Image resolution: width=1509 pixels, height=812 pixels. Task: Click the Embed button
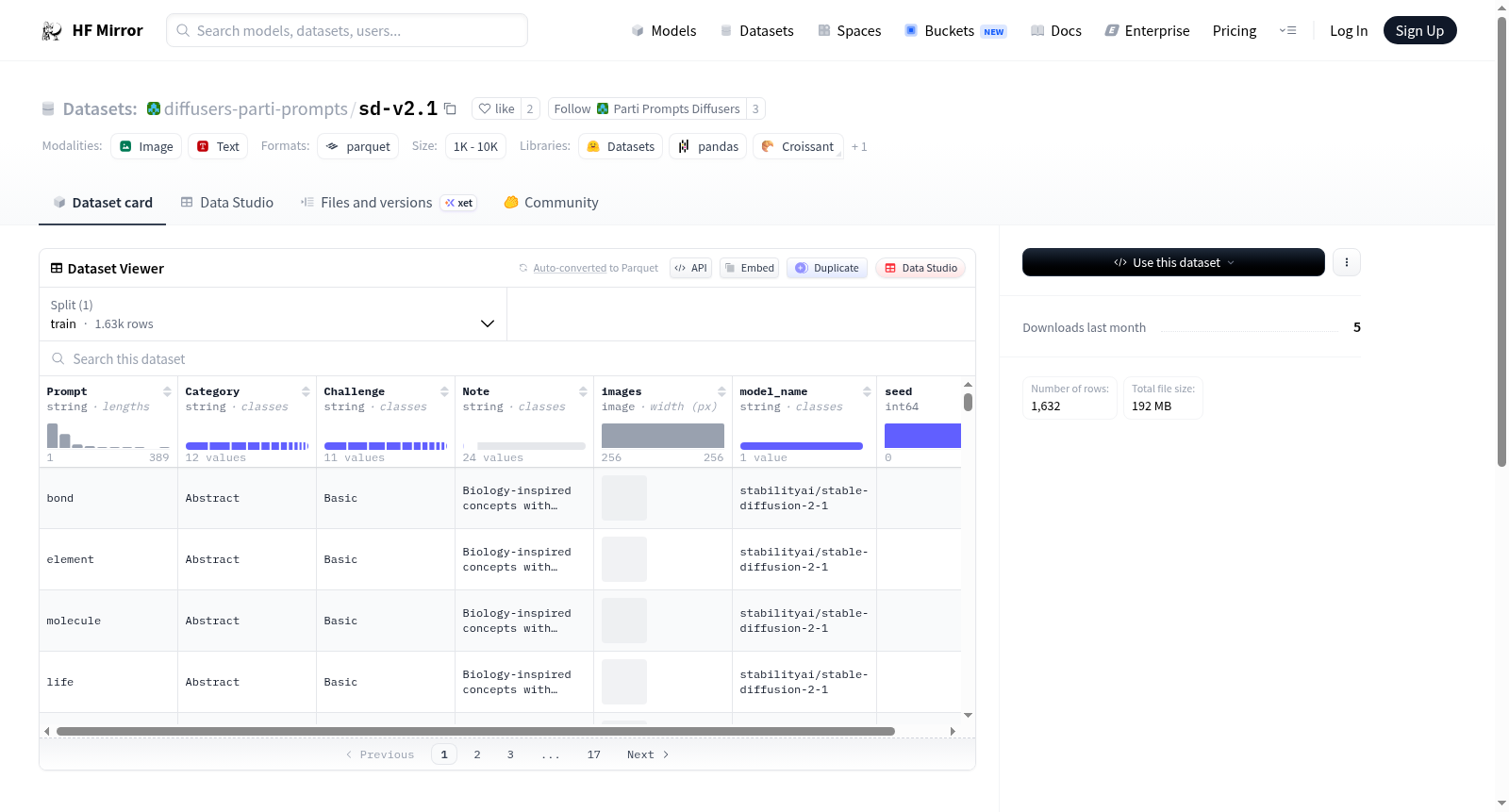(749, 268)
